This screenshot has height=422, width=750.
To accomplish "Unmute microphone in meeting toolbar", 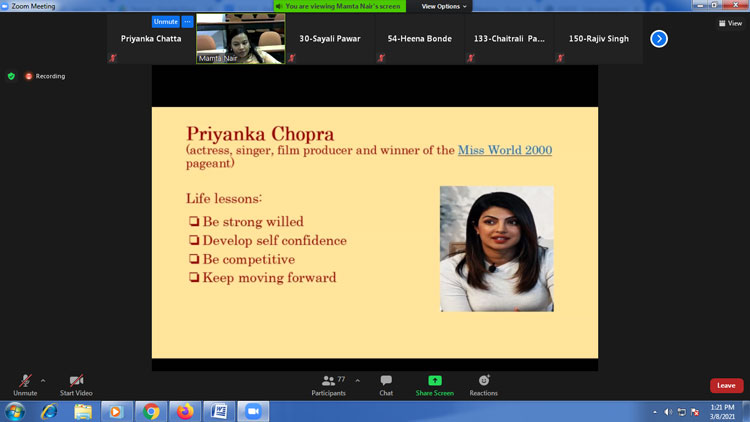I will pos(25,385).
